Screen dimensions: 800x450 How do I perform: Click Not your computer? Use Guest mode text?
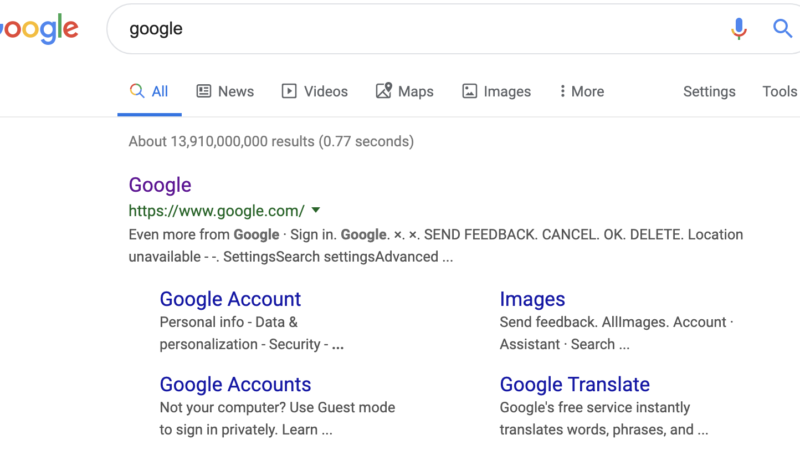pos(277,418)
